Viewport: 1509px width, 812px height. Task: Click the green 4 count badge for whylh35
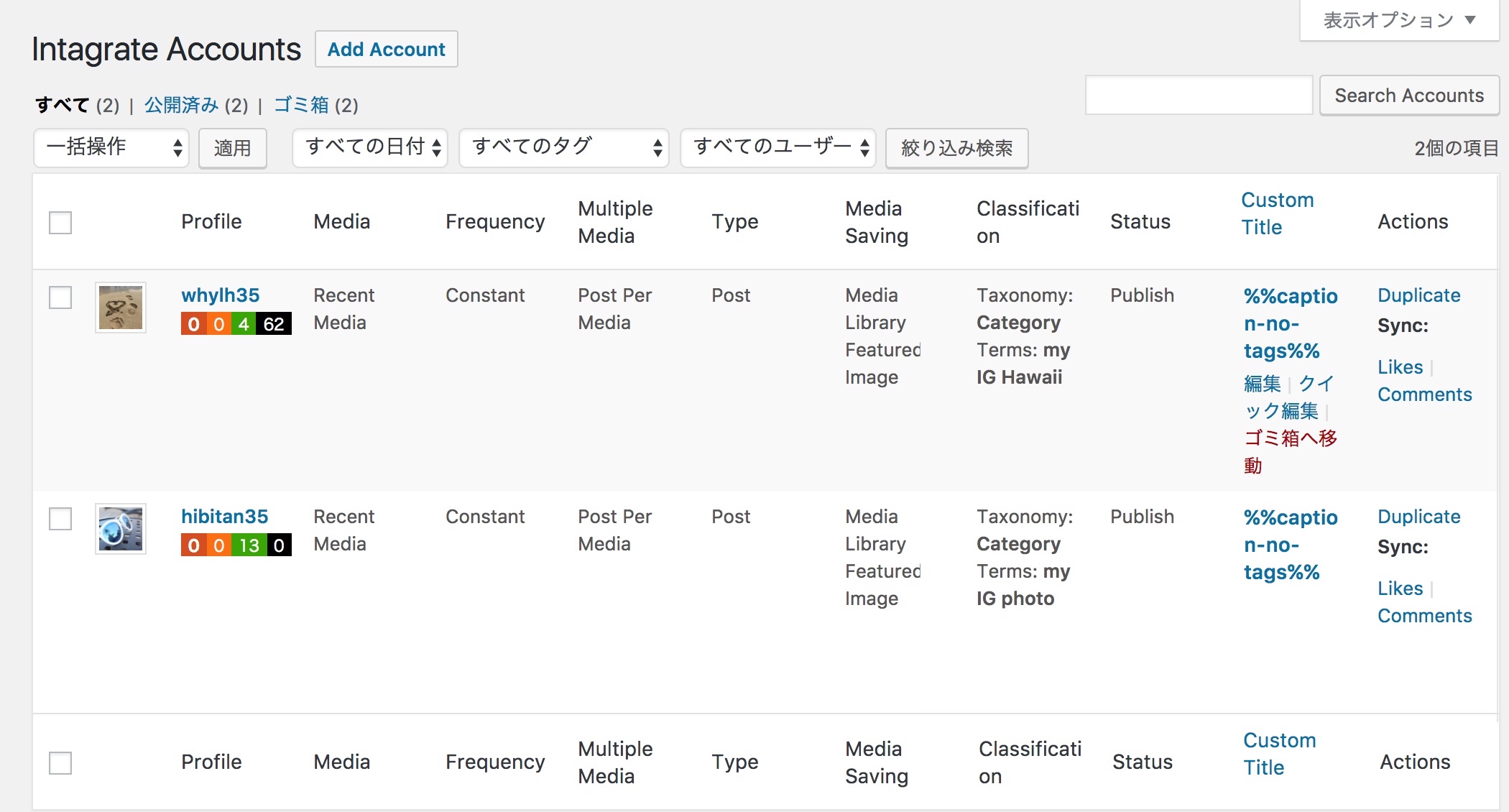coord(244,324)
